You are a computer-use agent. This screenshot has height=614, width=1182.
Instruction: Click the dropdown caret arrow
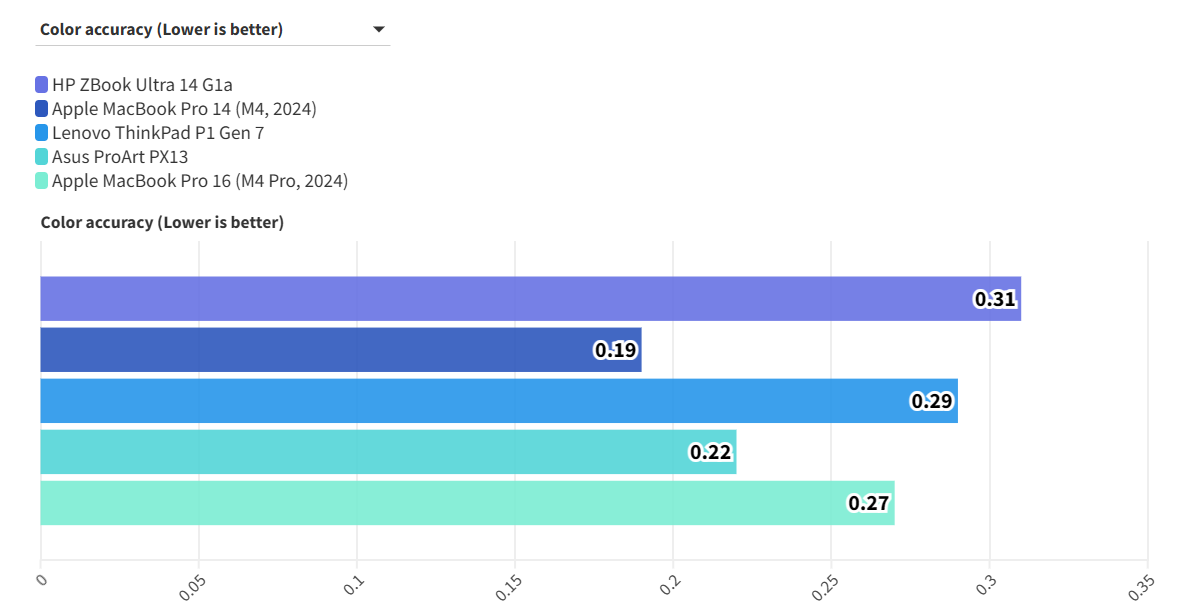click(379, 30)
